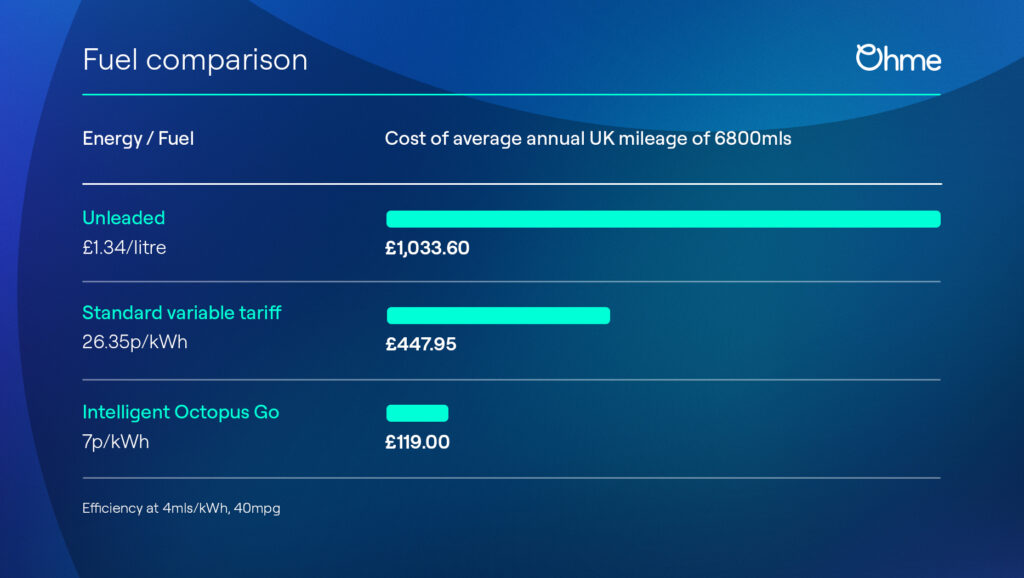Screen dimensions: 1024x578
Task: Click the teal line under Fuel comparison
Action: coord(511,94)
